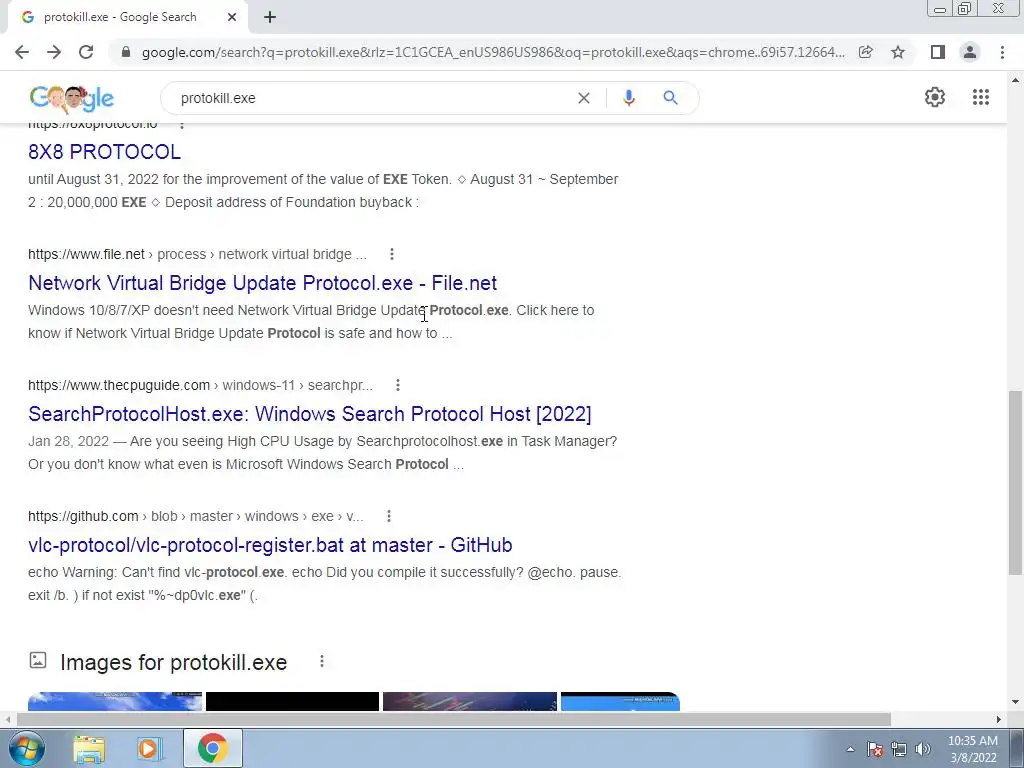Screen dimensions: 1024x768
Task: Click the scroll up arrow
Action: click(x=1015, y=80)
